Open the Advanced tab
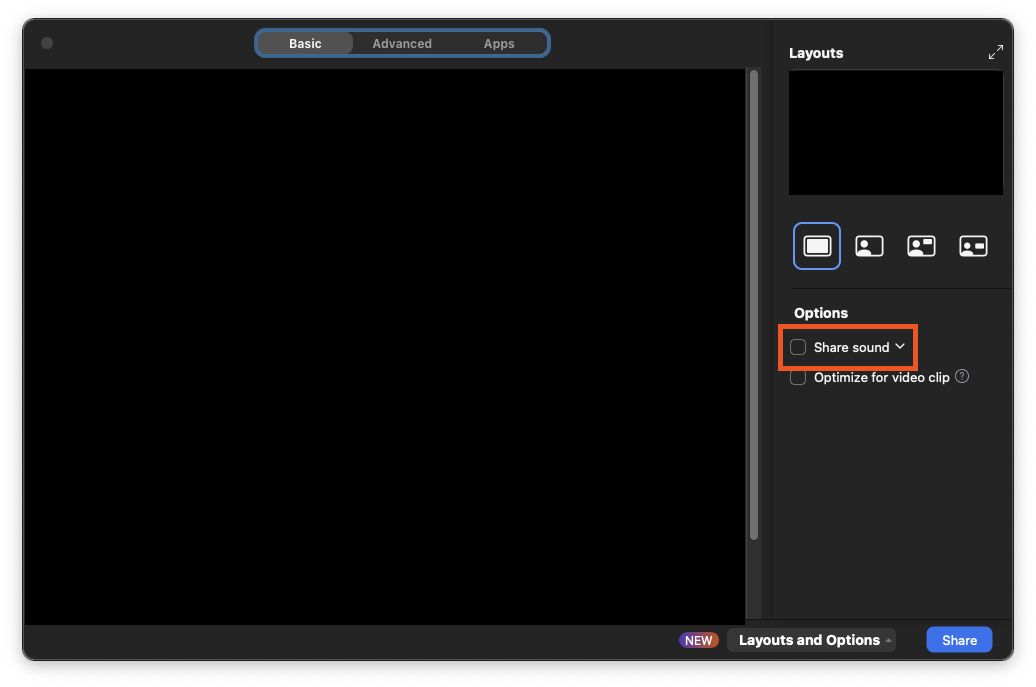The width and height of the screenshot is (1036, 687). pos(402,44)
